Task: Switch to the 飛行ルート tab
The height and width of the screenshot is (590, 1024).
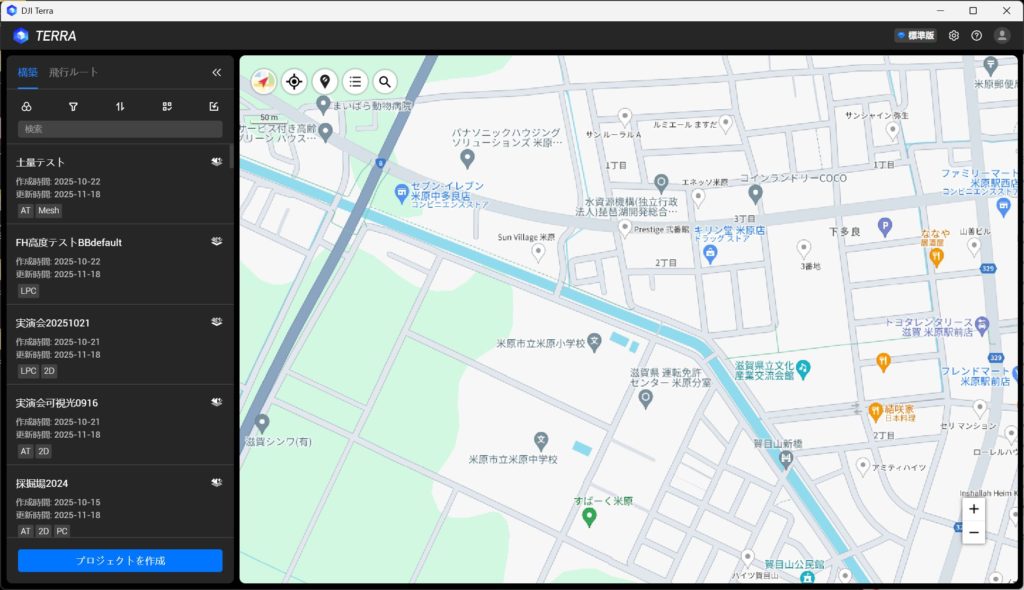Action: (x=73, y=73)
